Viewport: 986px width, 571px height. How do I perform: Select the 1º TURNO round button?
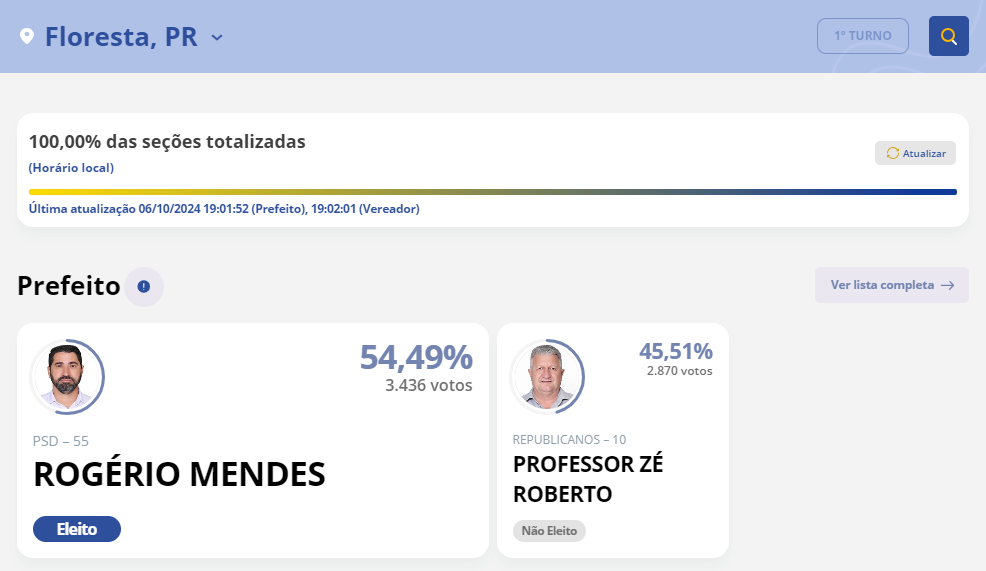pyautogui.click(x=862, y=36)
